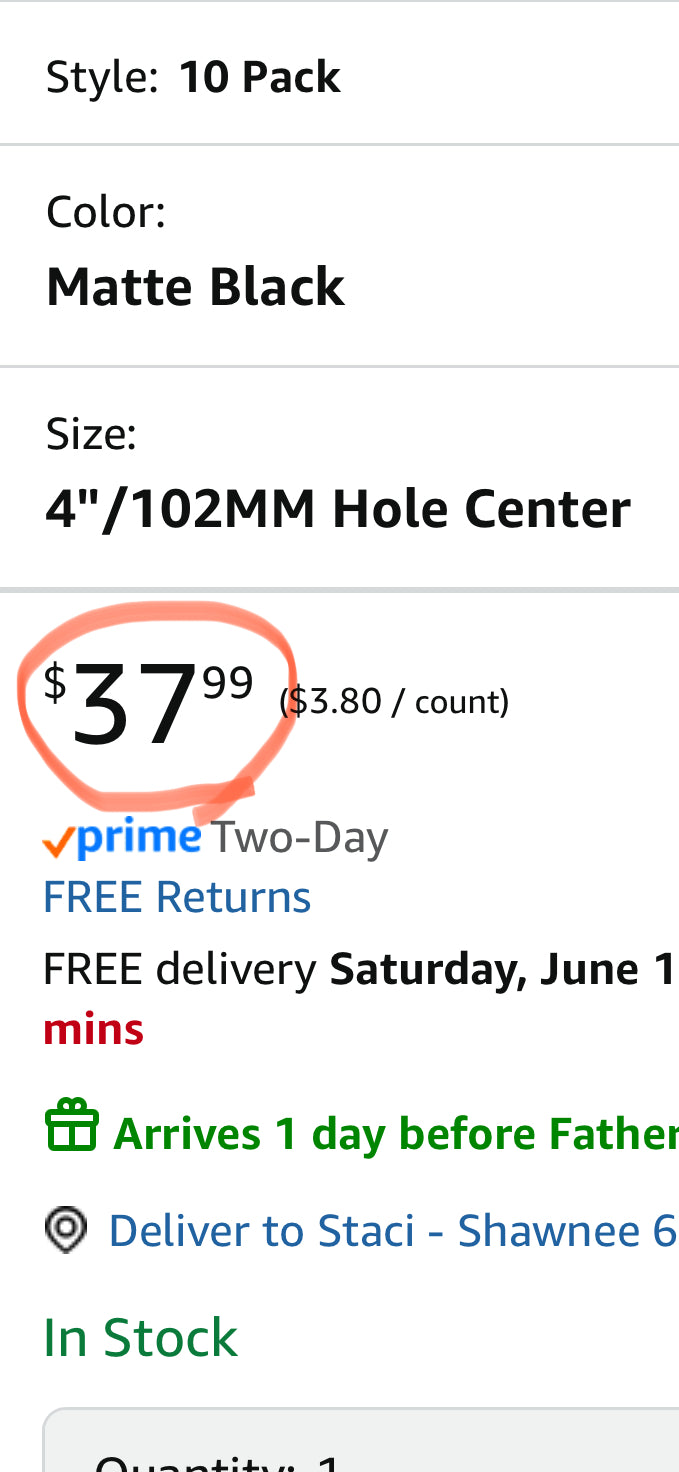Tap the "Size:" label
679x1472 pixels.
[x=91, y=434]
